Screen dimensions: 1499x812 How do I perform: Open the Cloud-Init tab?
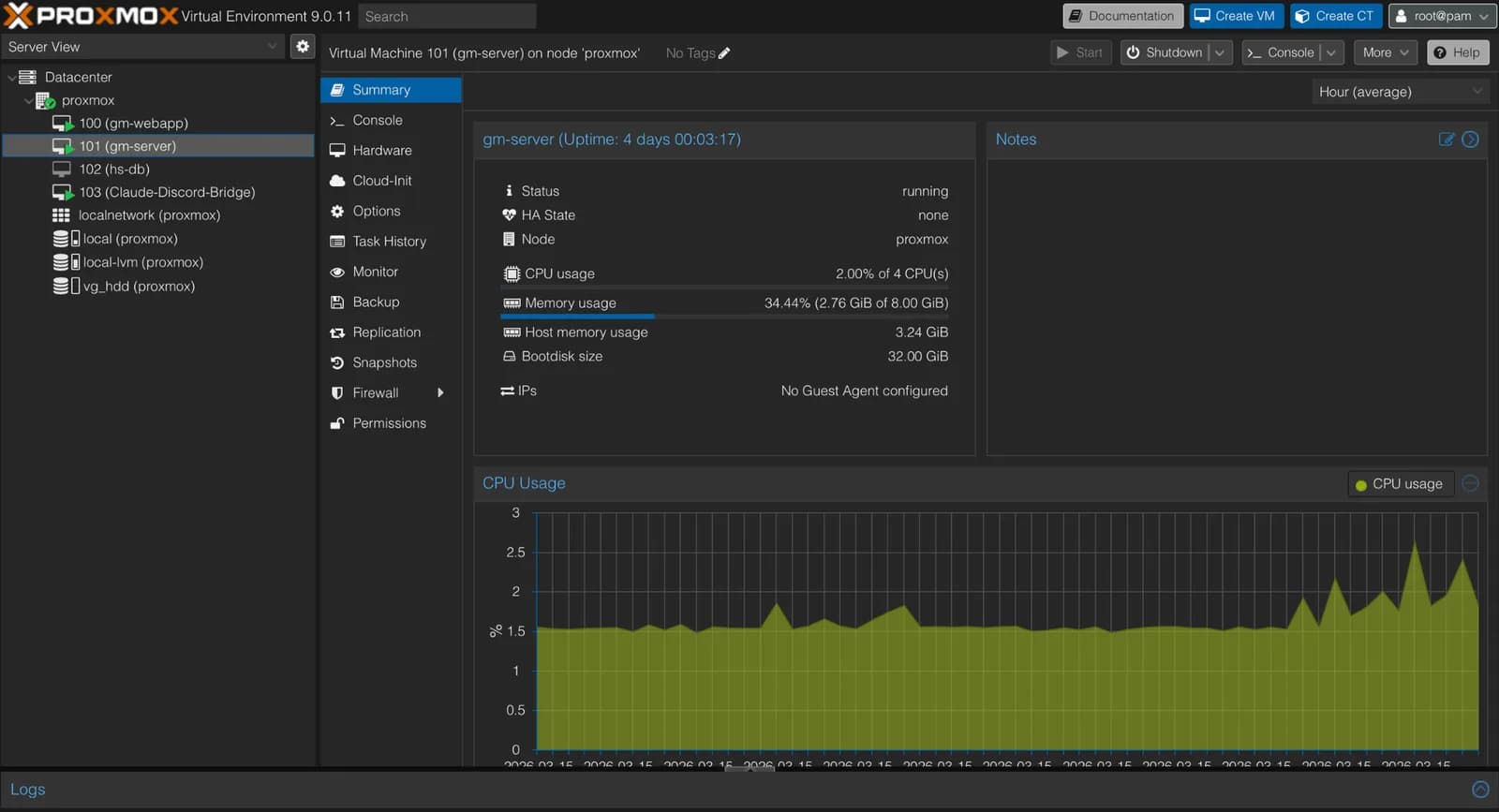pyautogui.click(x=391, y=181)
